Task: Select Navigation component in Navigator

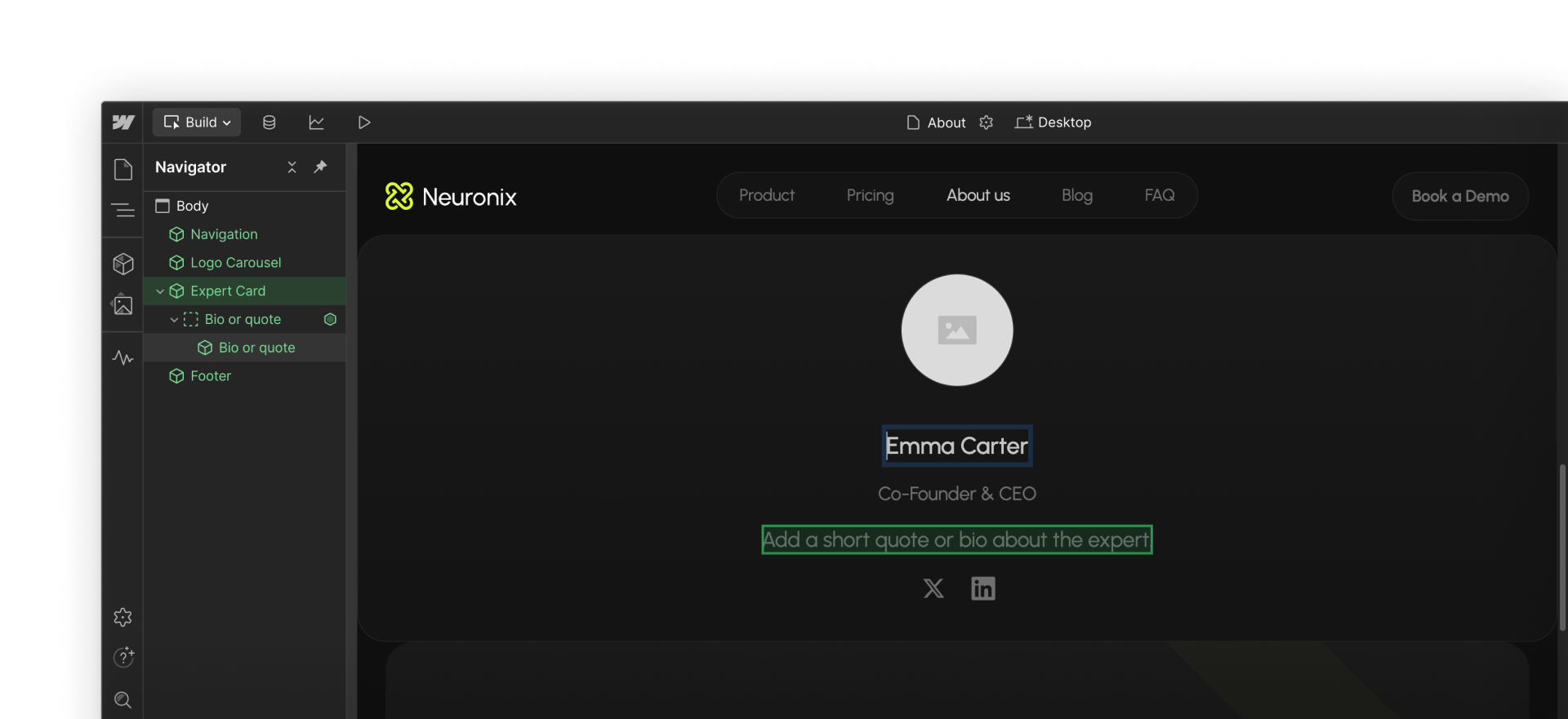Action: pos(244,234)
